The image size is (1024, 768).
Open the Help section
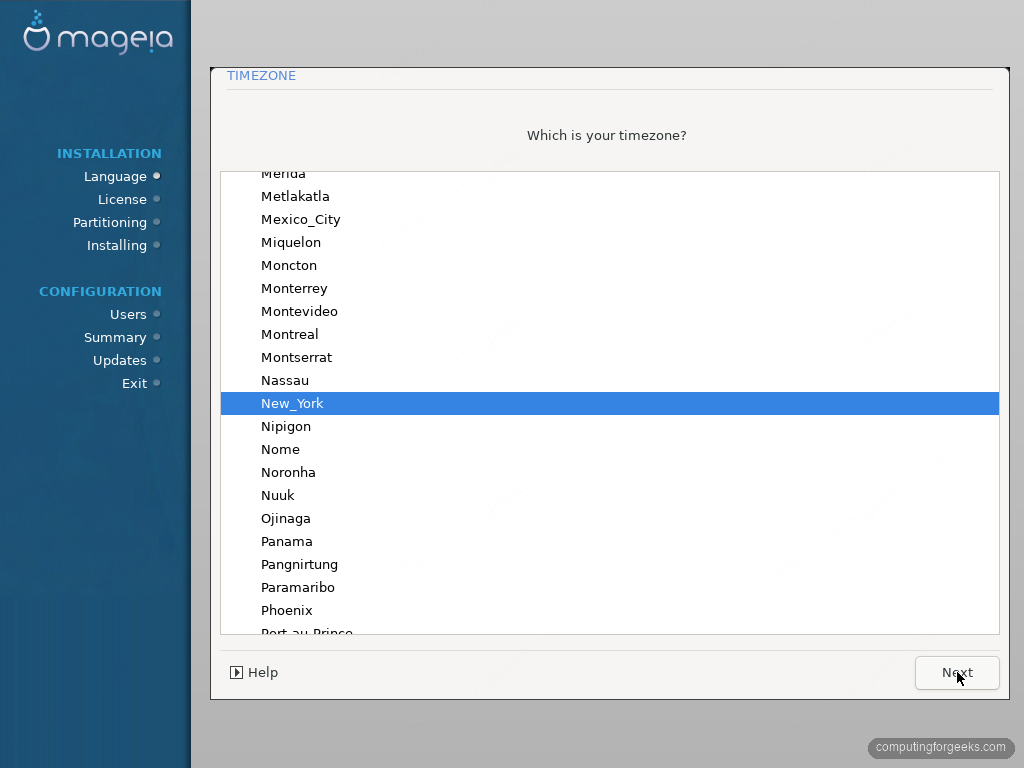(x=254, y=673)
